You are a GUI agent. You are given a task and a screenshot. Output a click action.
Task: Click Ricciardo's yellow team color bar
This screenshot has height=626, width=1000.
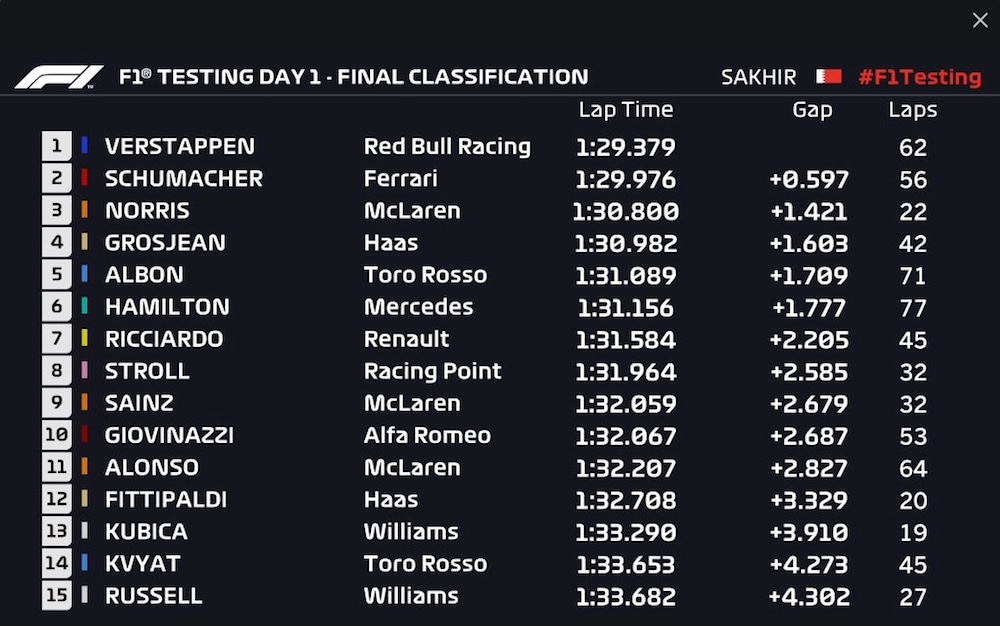[x=84, y=339]
